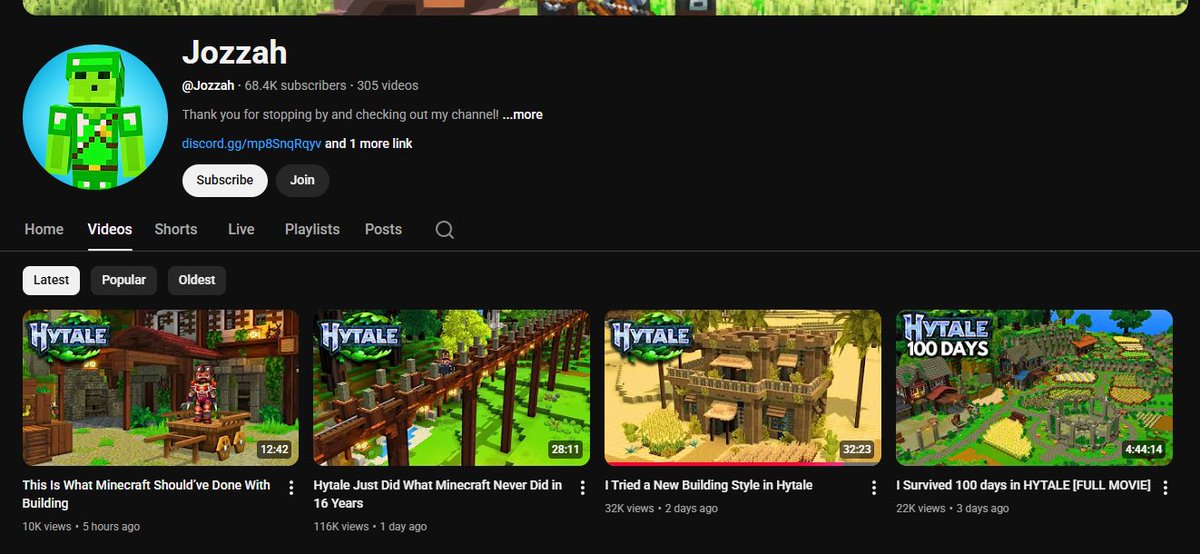Screen dimensions: 1200x554
Task: Click the 'Jozzah' channel name heading
Action: coord(234,52)
